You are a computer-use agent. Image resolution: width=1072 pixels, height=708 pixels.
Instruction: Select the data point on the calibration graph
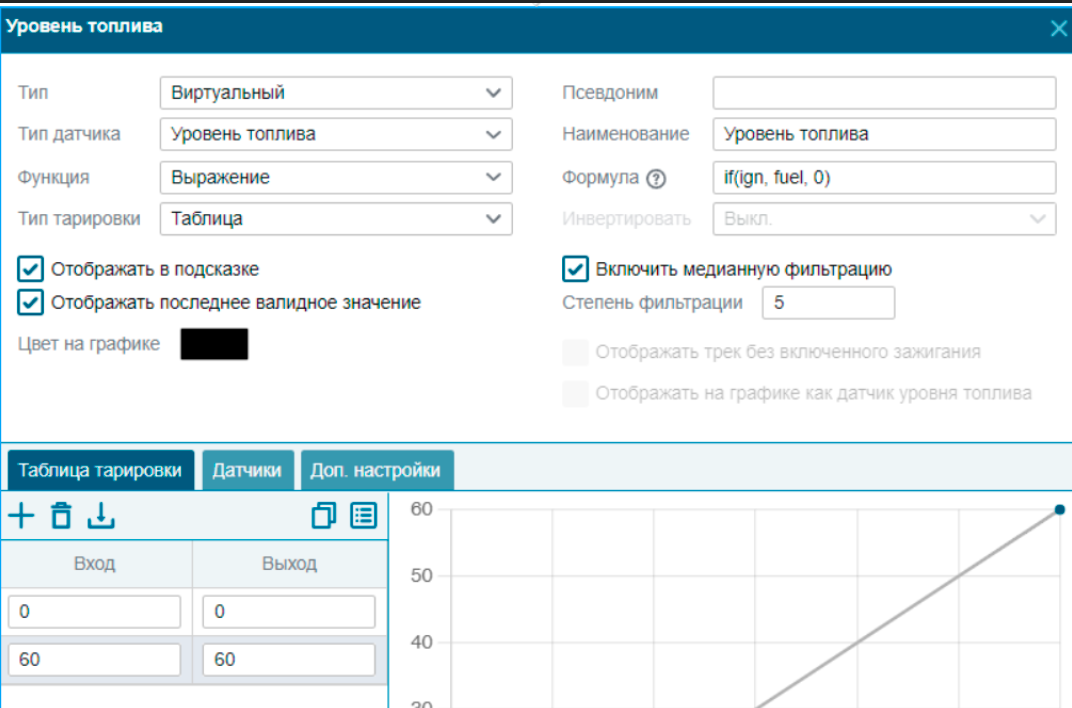[x=1059, y=510]
